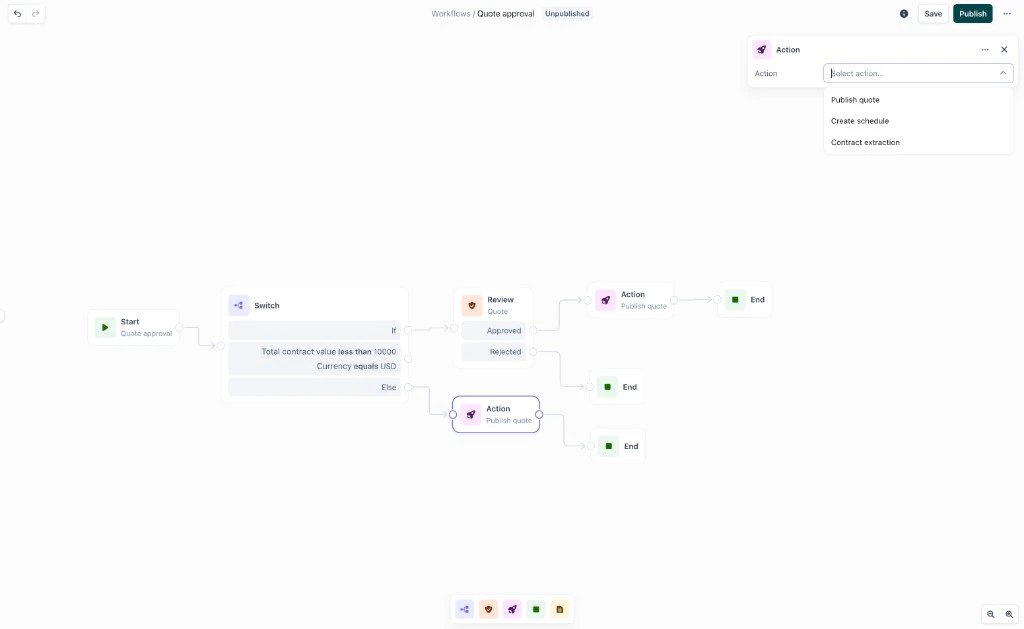Select the green End node icon in the palette
Viewport: 1024px width, 629px height.
pos(535,609)
